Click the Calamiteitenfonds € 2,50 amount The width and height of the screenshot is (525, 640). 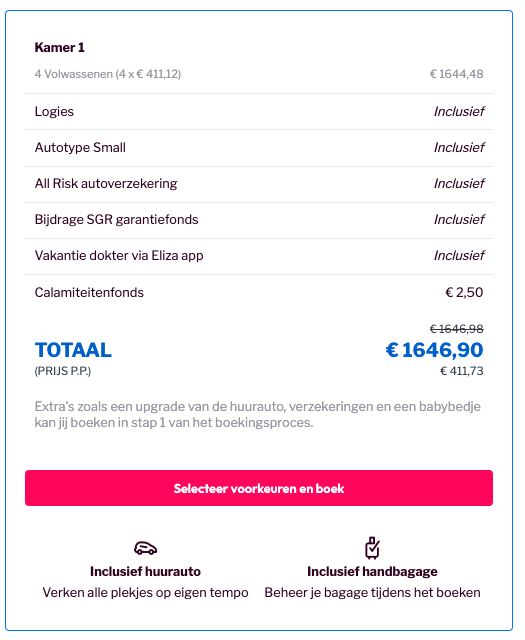tap(464, 292)
